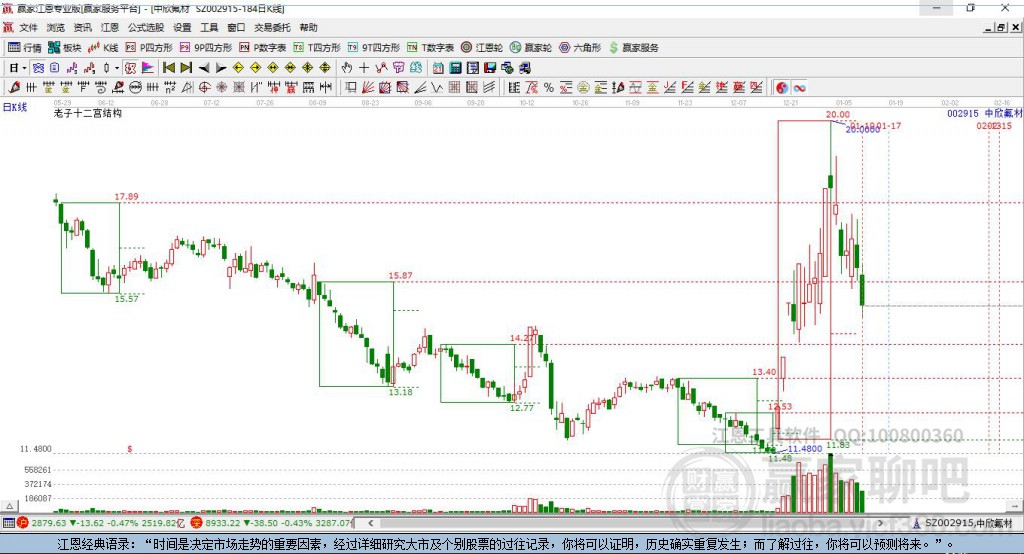The width and height of the screenshot is (1024, 554).
Task: Click the 日K线 period label
Action: [15, 107]
